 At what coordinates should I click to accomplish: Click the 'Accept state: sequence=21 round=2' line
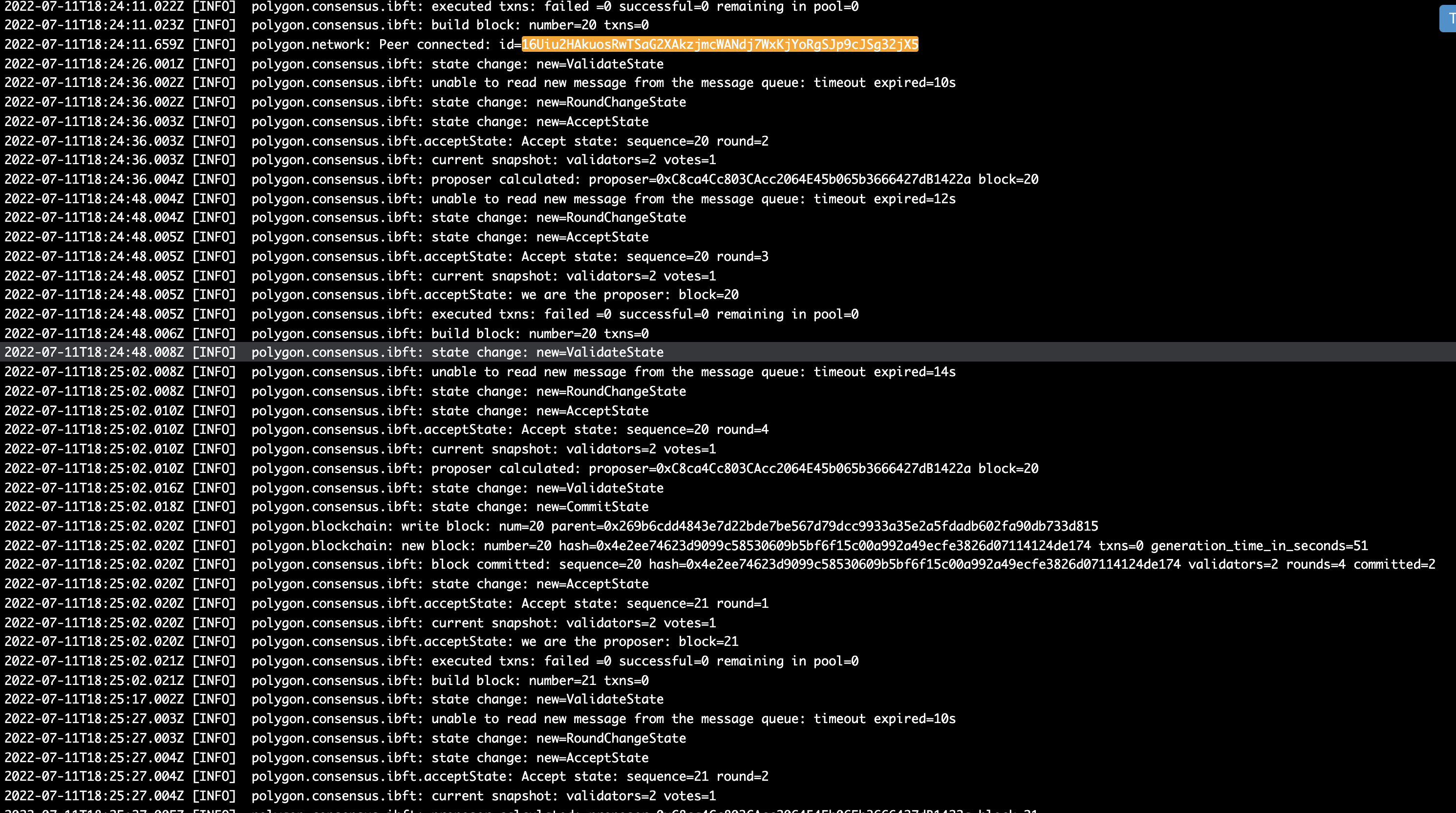(x=386, y=776)
